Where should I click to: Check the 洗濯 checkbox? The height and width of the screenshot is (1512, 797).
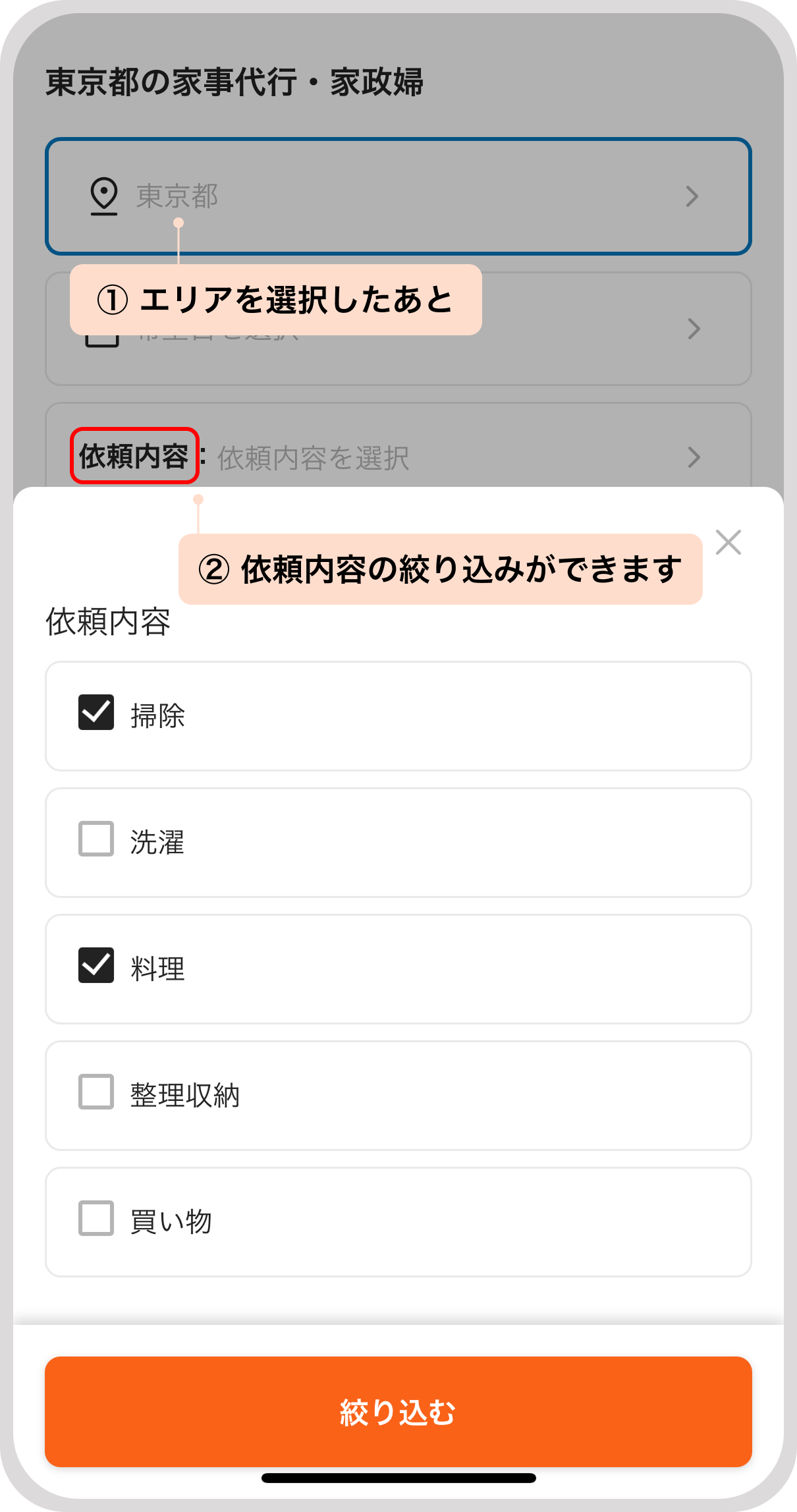tap(96, 839)
